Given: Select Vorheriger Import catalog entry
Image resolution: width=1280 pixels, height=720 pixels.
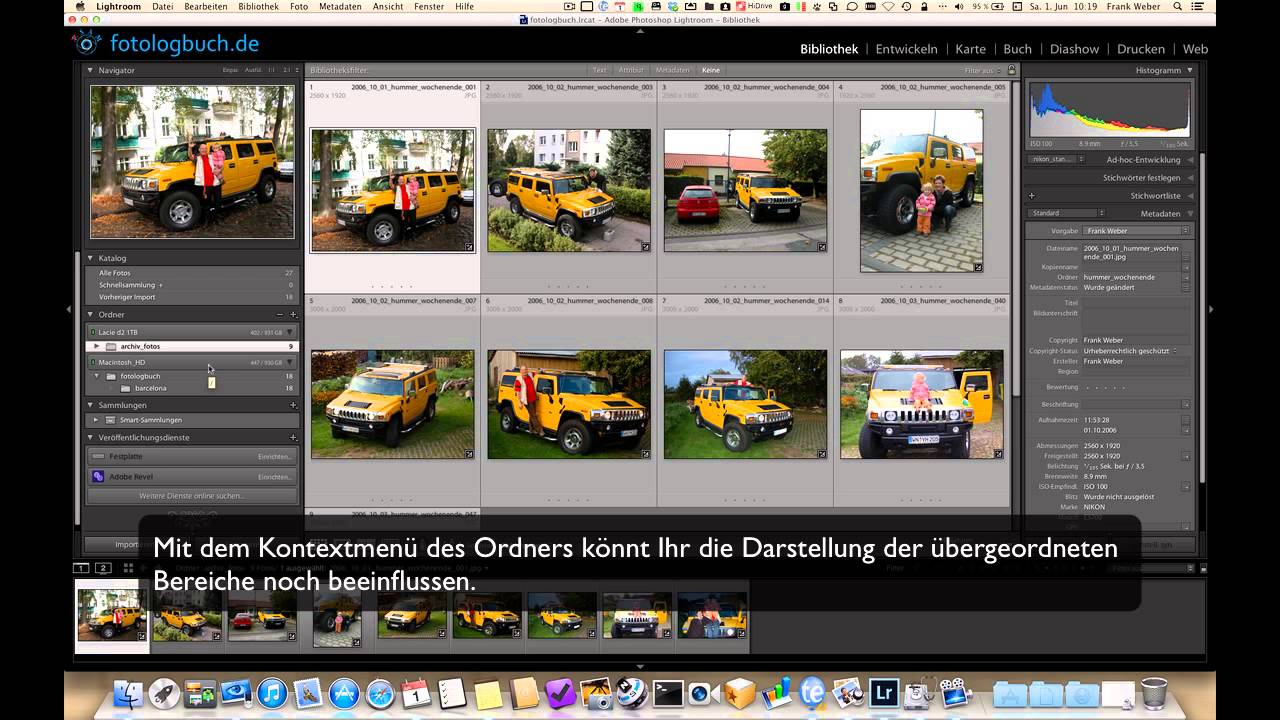Looking at the screenshot, I should click(190, 297).
